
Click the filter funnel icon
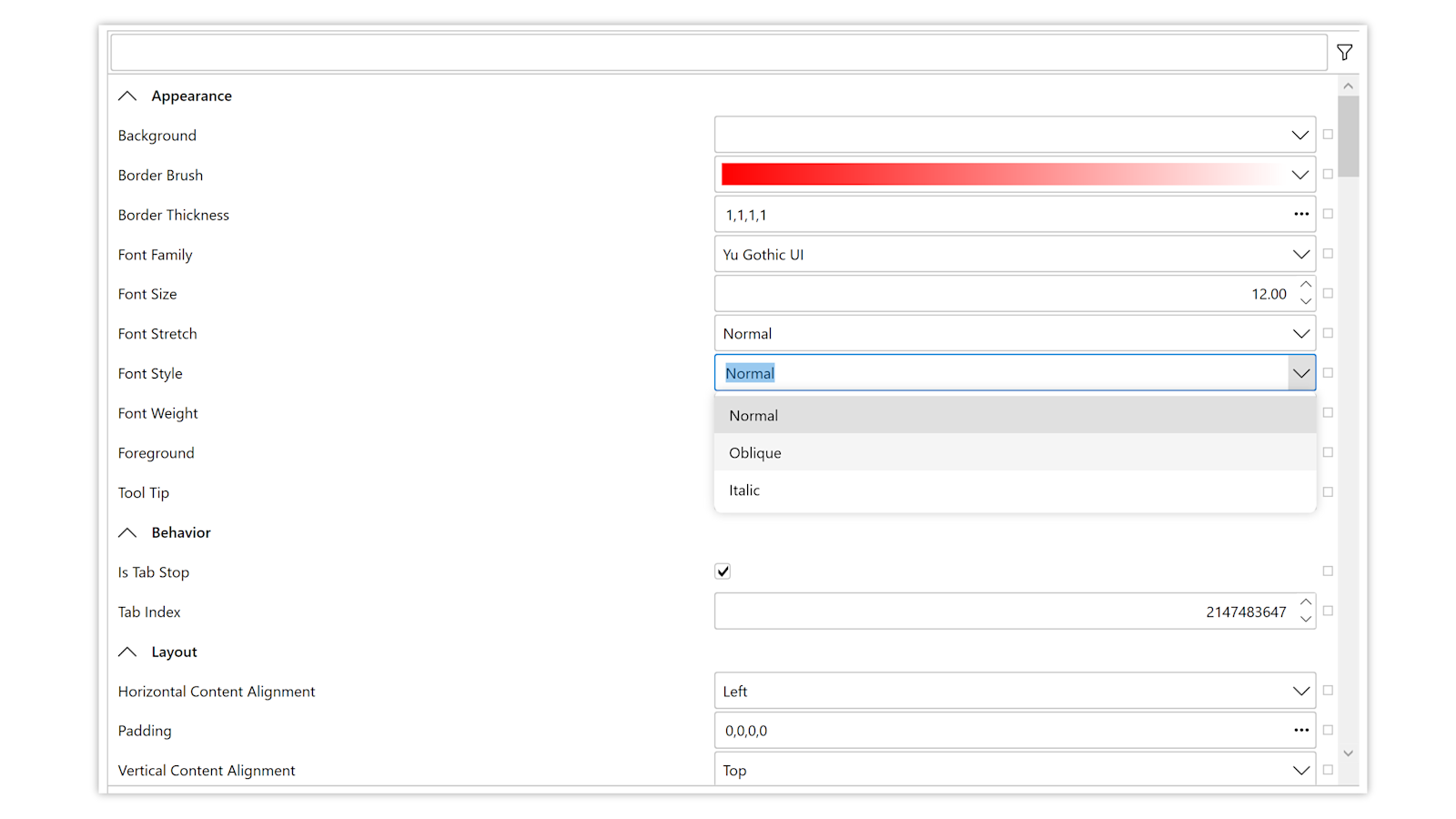click(1344, 53)
